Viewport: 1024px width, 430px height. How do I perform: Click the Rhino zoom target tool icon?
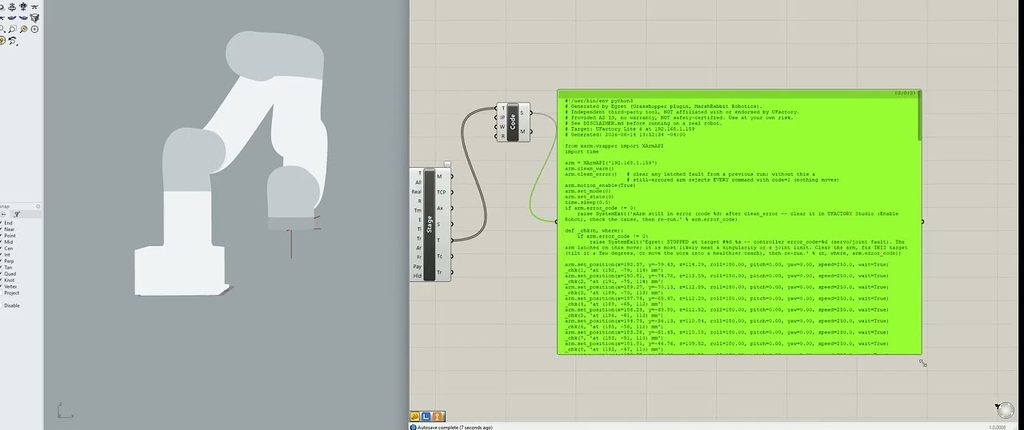[35, 29]
